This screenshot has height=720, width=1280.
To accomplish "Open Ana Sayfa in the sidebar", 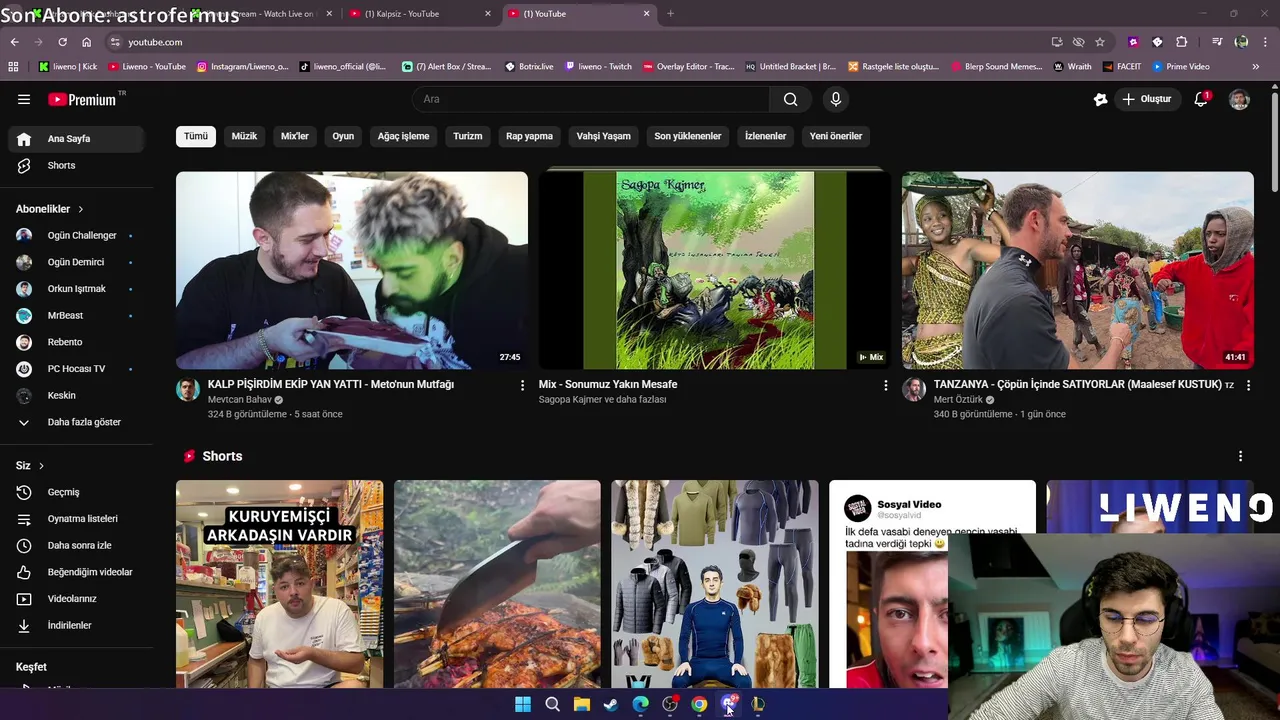I will pyautogui.click(x=76, y=139).
